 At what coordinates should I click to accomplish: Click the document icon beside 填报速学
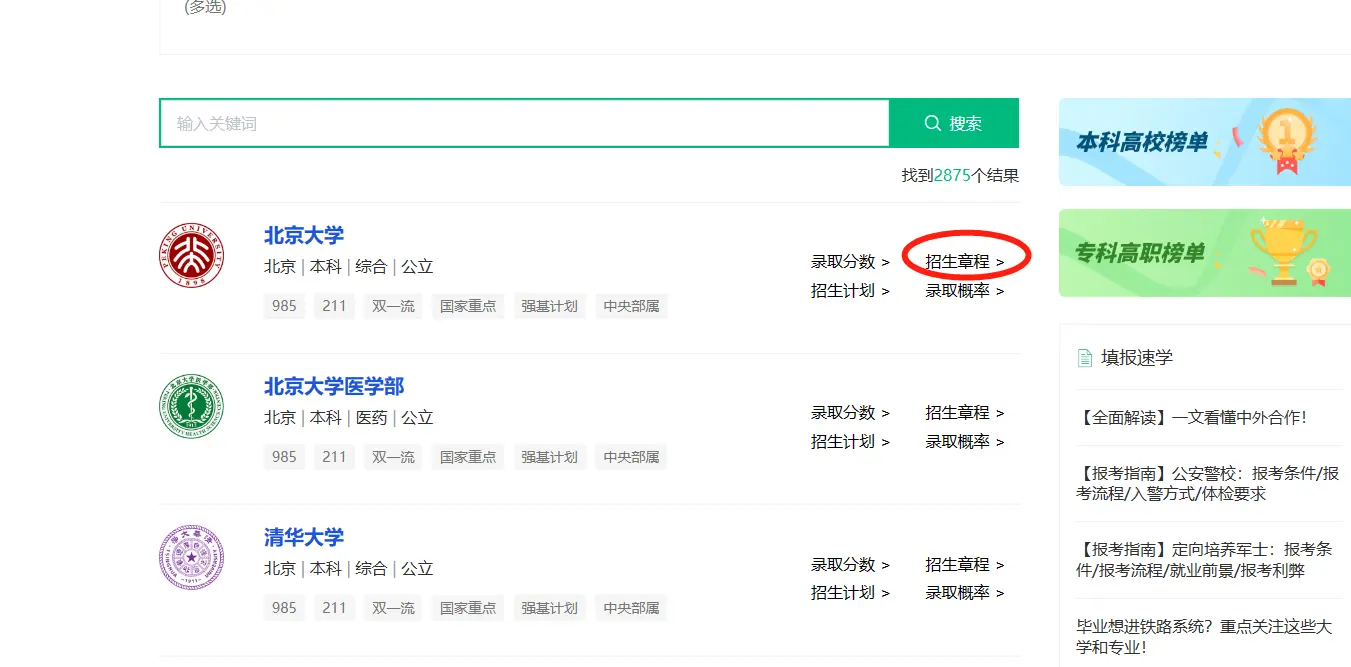tap(1084, 358)
